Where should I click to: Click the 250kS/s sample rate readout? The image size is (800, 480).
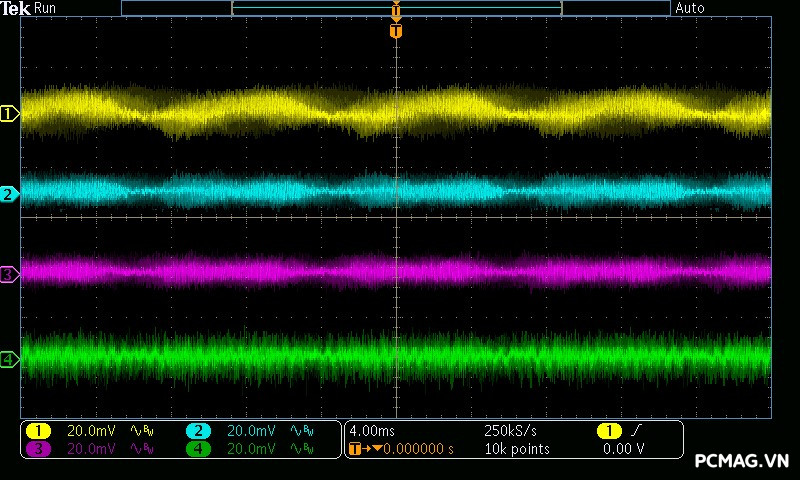[x=510, y=431]
